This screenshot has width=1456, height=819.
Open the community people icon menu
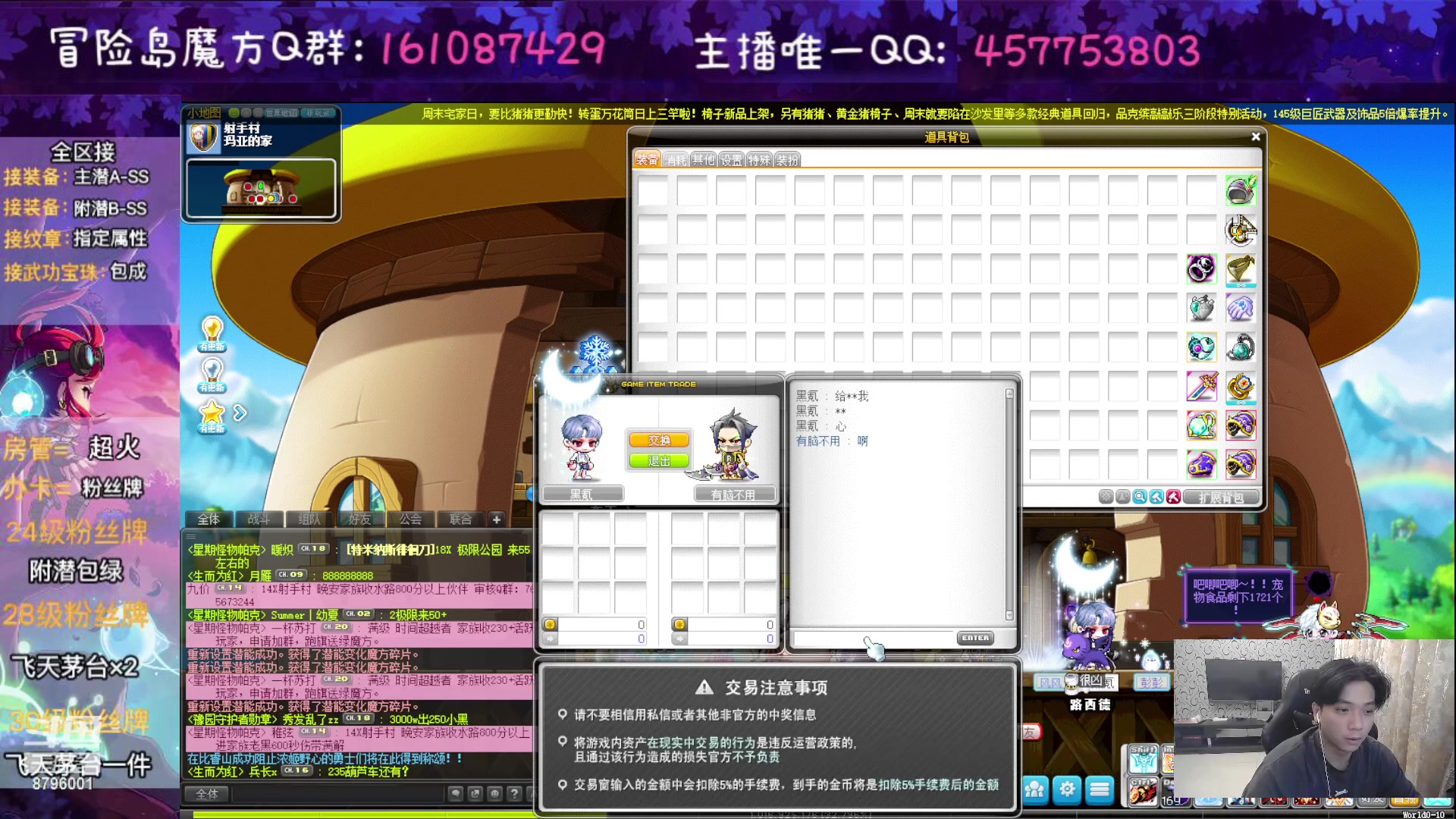tap(1034, 789)
